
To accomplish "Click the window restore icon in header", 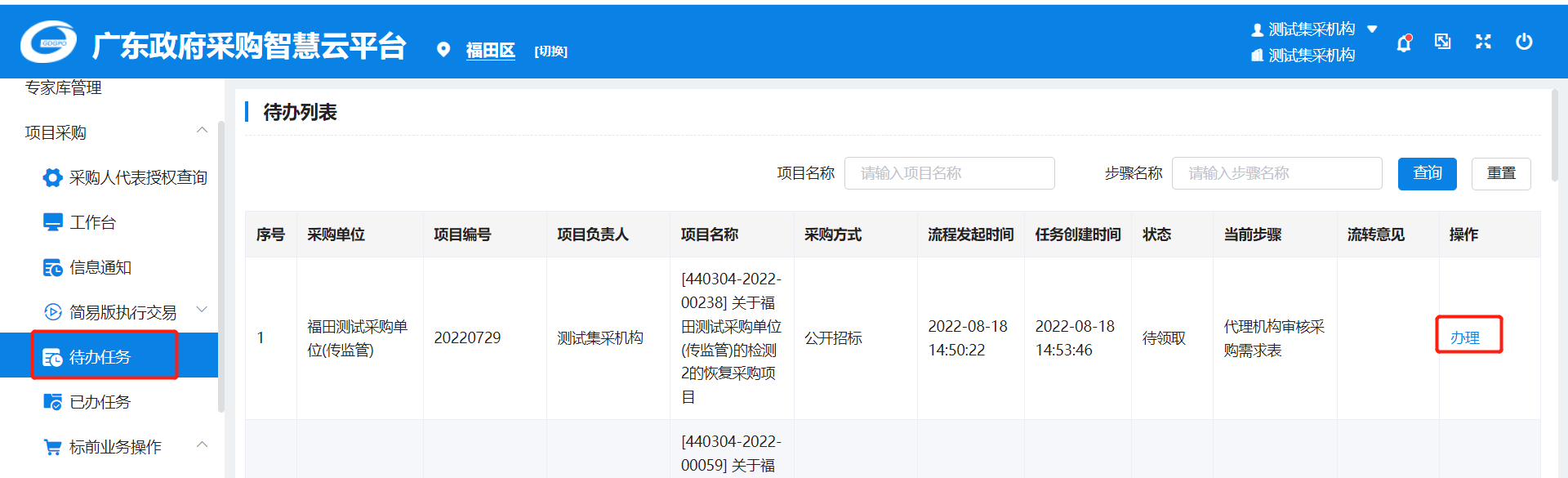I will [x=1442, y=42].
